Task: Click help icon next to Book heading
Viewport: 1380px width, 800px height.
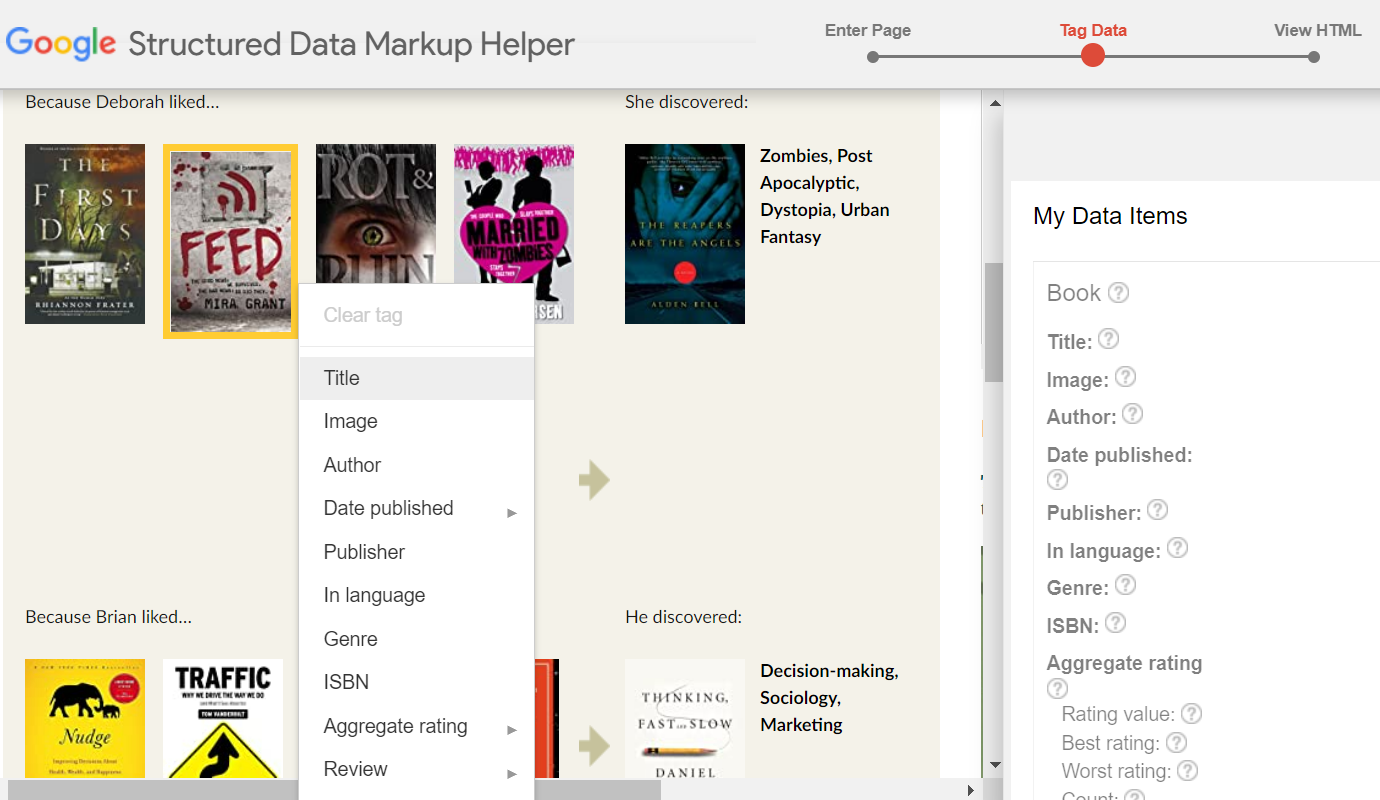Action: [x=1119, y=293]
